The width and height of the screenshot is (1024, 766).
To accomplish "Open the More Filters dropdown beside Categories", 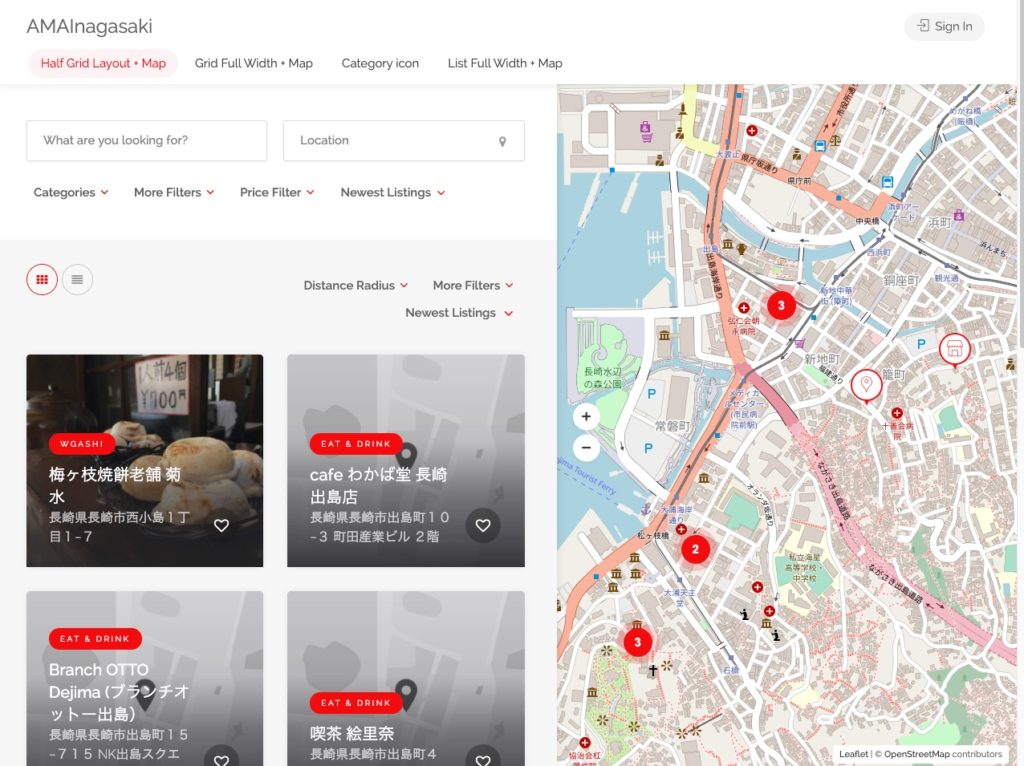I will coord(174,193).
